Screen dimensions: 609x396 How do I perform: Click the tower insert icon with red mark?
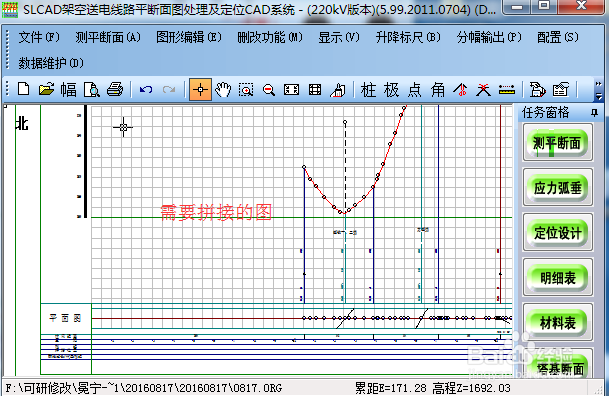coord(461,90)
